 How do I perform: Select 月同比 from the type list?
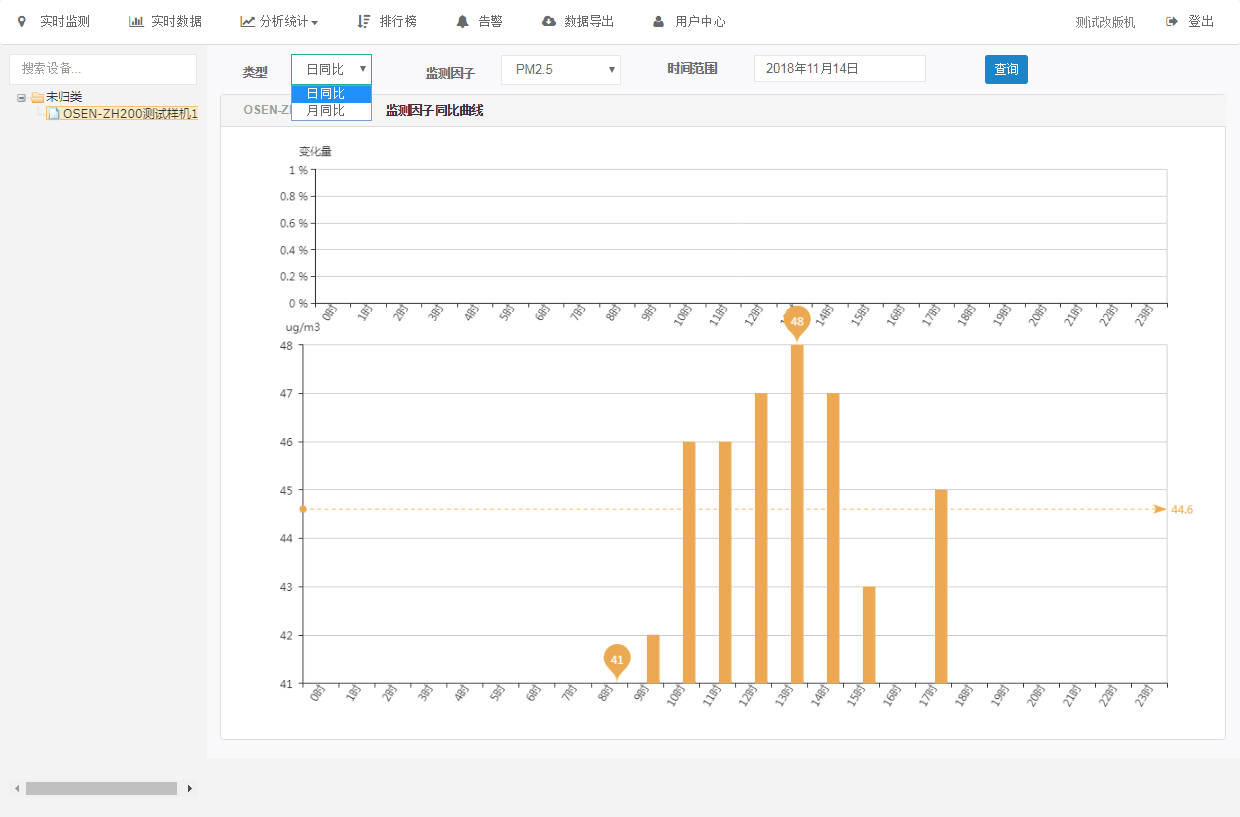click(x=331, y=111)
